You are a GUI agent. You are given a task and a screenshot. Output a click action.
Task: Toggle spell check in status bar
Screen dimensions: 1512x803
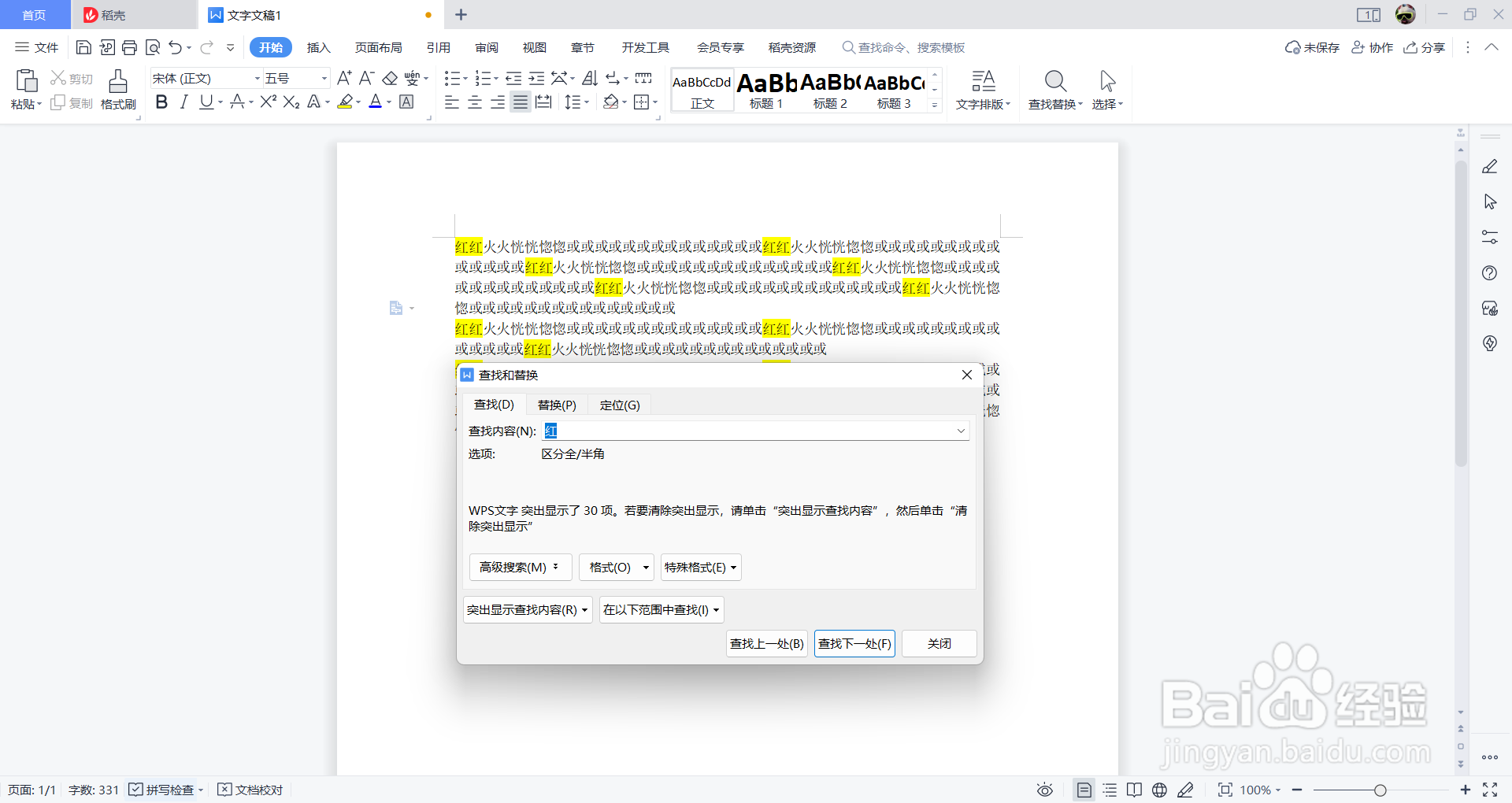(162, 790)
